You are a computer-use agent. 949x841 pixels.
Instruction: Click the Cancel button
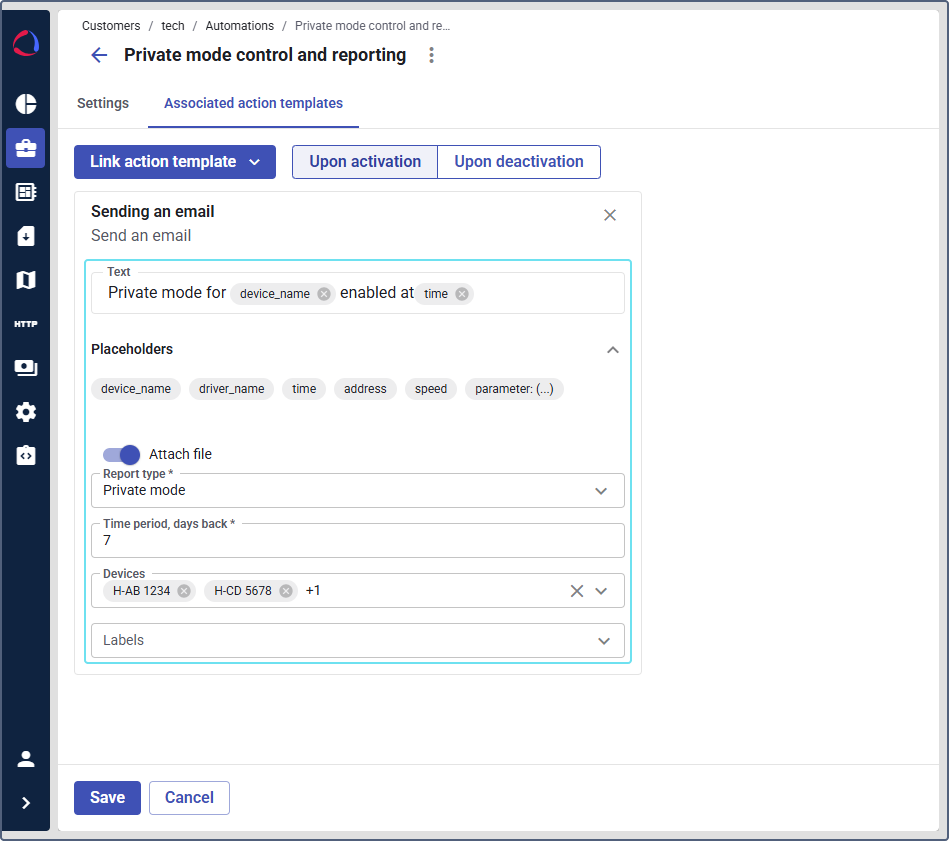(189, 798)
